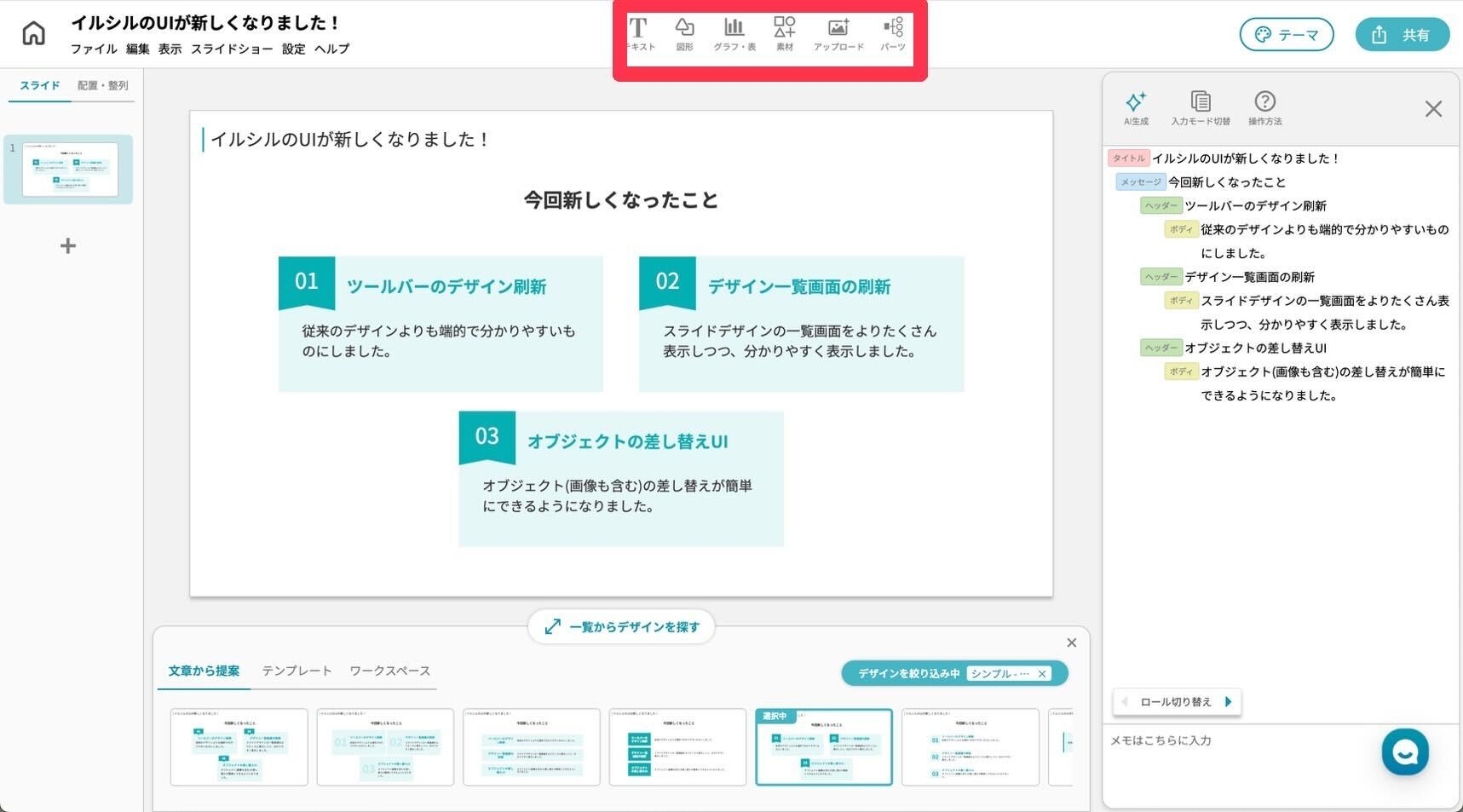Open the 操作方法 help icon
The image size is (1463, 812).
[1264, 107]
